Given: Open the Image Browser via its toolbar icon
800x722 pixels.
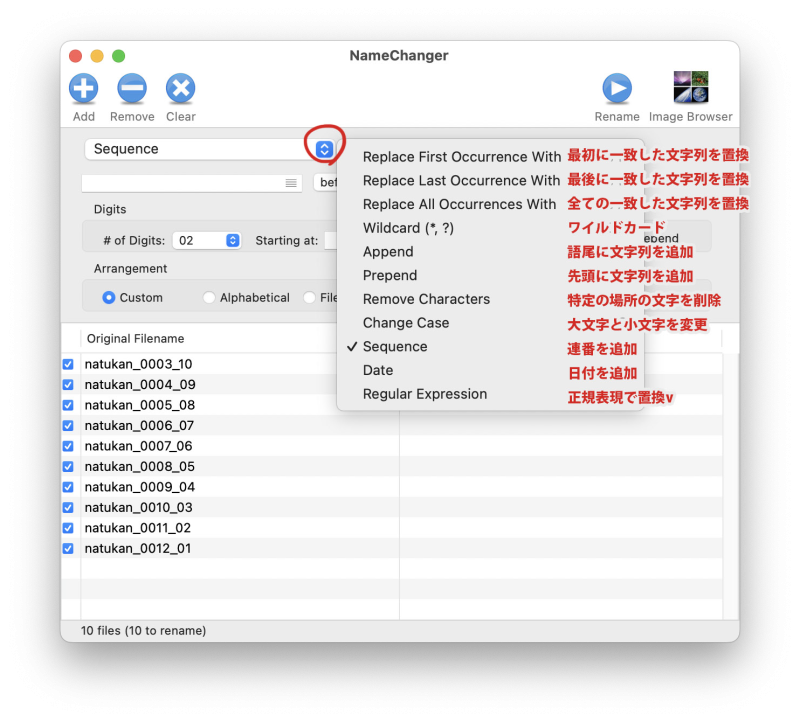Looking at the screenshot, I should pos(690,86).
